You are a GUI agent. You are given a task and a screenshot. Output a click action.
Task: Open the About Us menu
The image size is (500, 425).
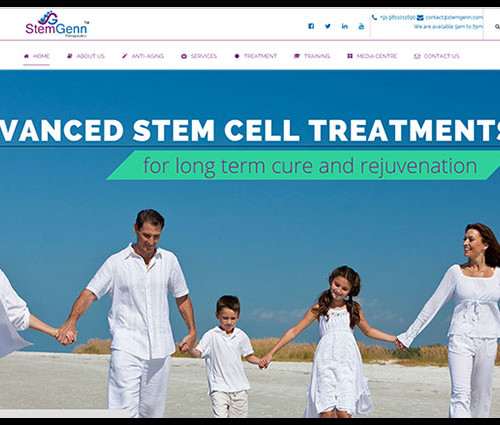point(86,56)
